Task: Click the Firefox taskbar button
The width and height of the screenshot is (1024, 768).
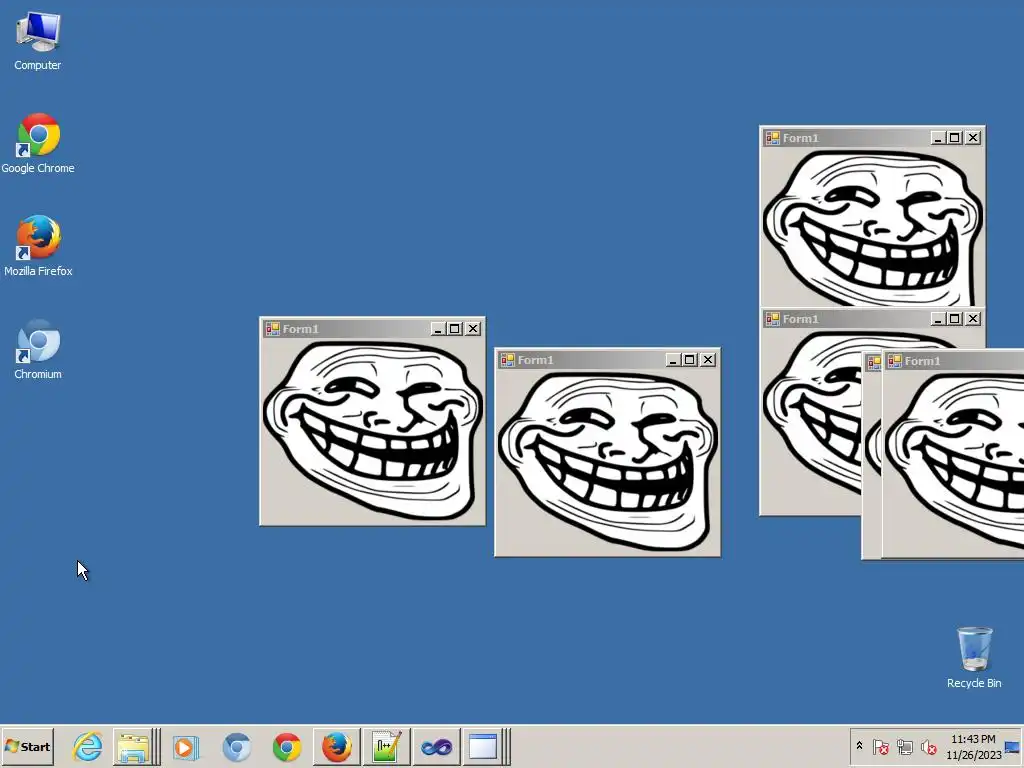Action: [336, 746]
